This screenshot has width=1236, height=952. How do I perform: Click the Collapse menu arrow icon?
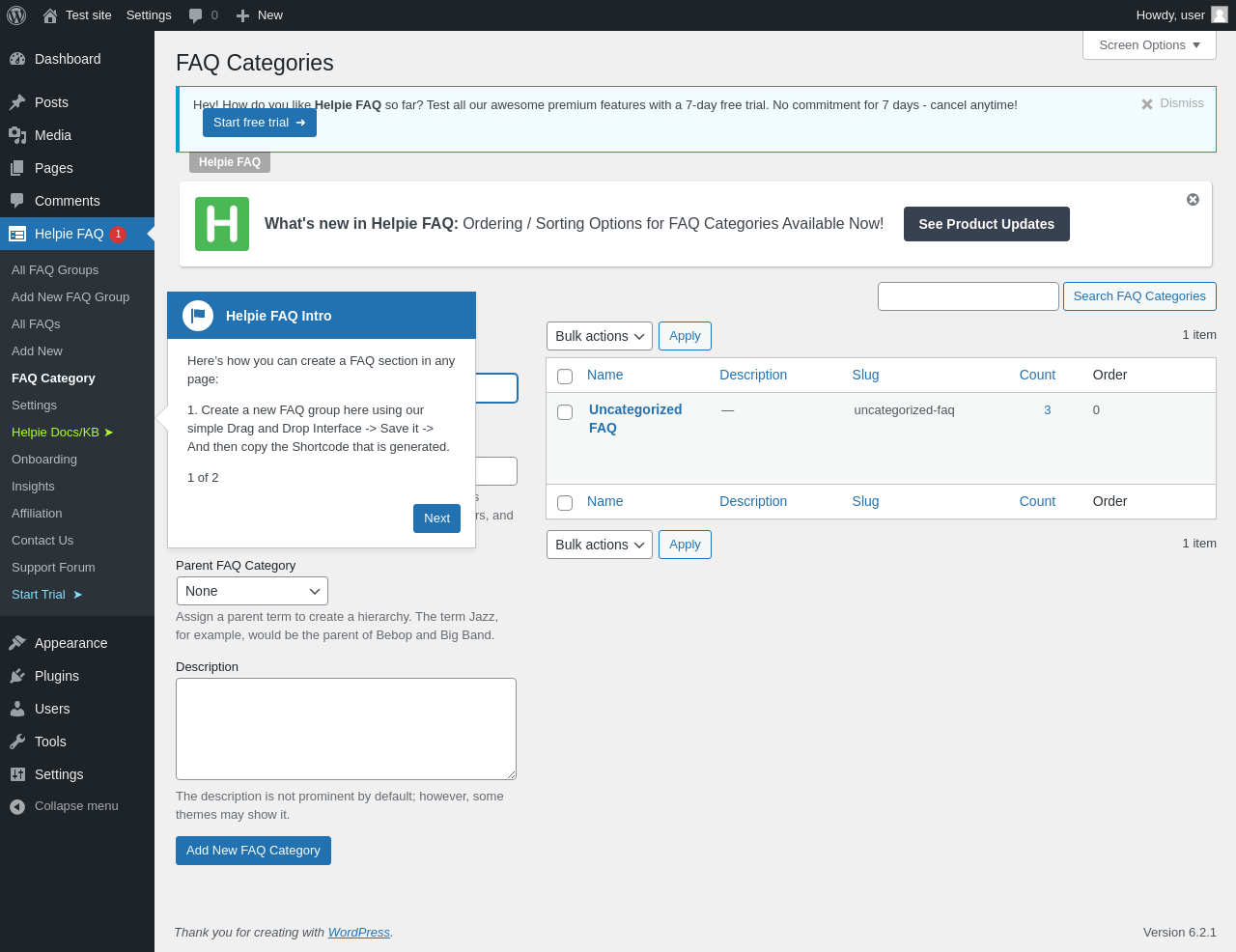(x=17, y=806)
